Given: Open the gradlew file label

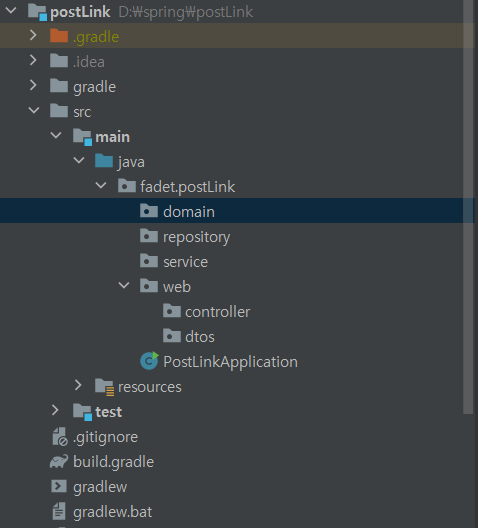Looking at the screenshot, I should (100, 487).
